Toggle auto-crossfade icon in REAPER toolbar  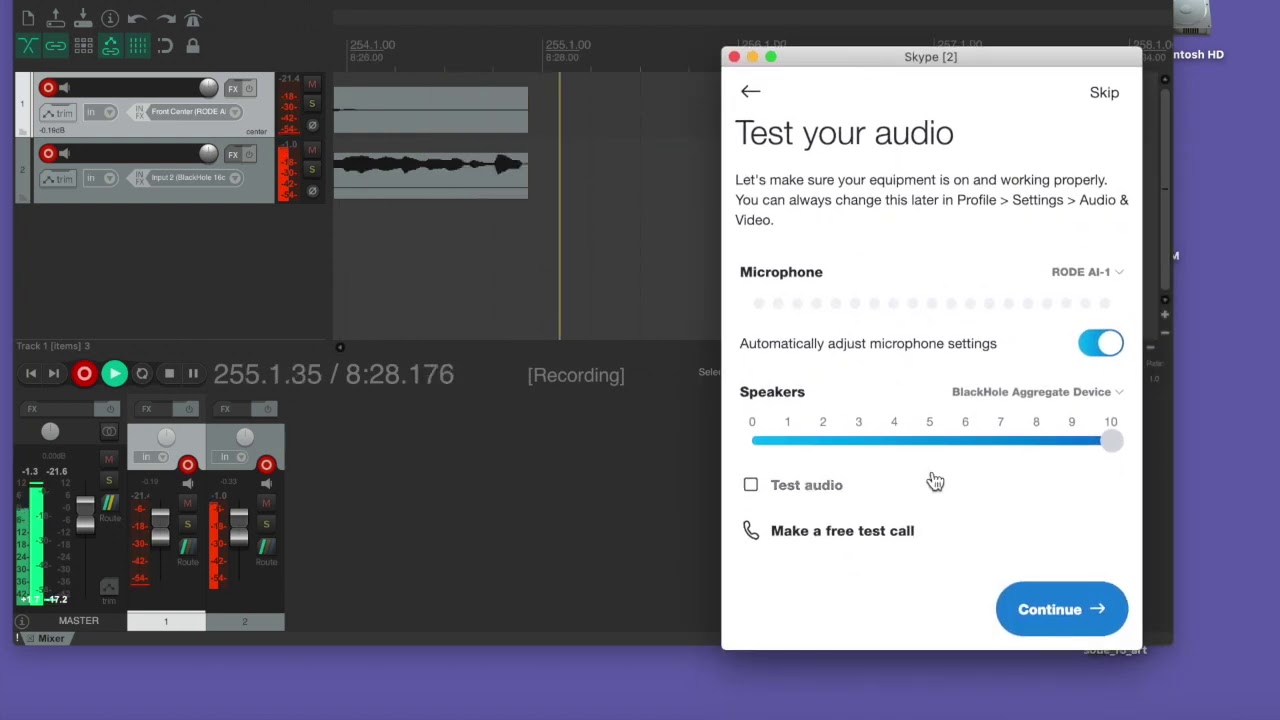(x=28, y=45)
